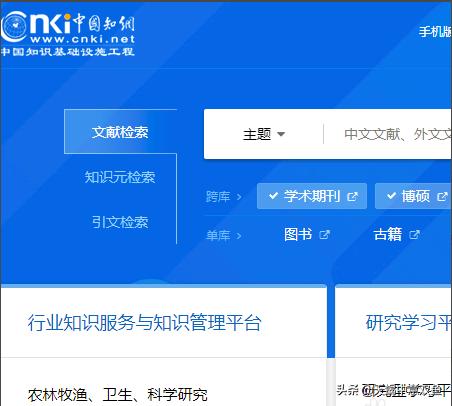
Task: Open external link icon beside 古籍
Action: pos(414,235)
